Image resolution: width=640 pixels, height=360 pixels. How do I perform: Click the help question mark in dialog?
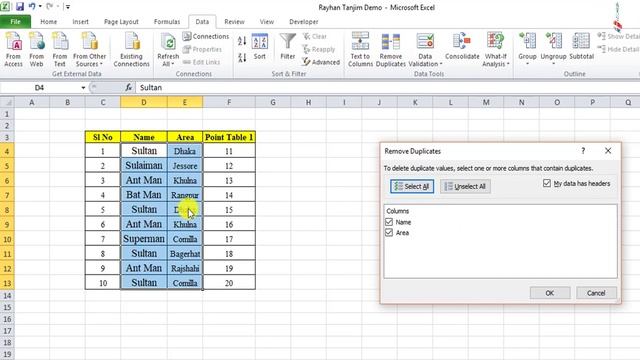(x=583, y=151)
